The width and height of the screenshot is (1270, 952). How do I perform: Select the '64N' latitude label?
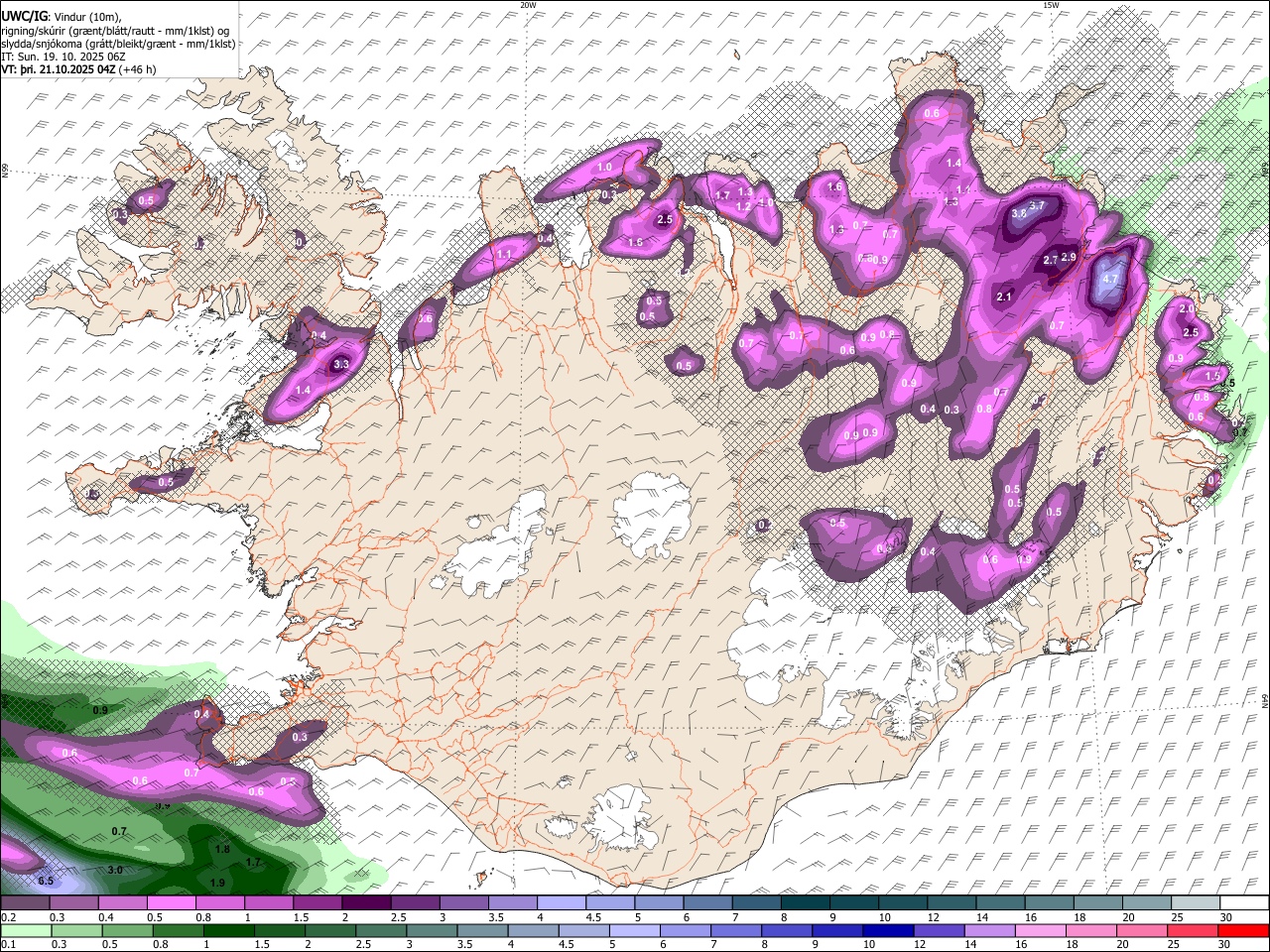[x=1265, y=699]
